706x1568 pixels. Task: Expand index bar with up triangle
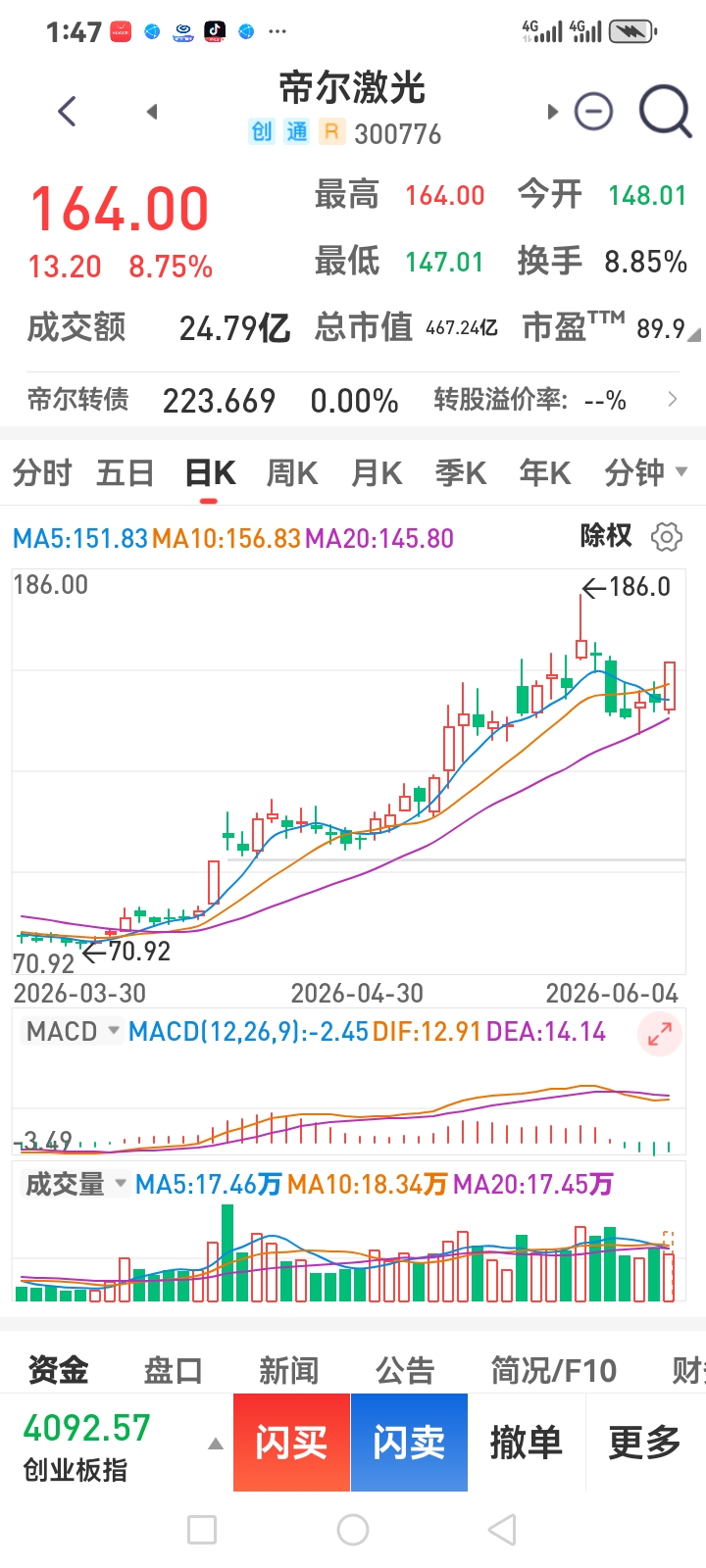(x=216, y=1444)
